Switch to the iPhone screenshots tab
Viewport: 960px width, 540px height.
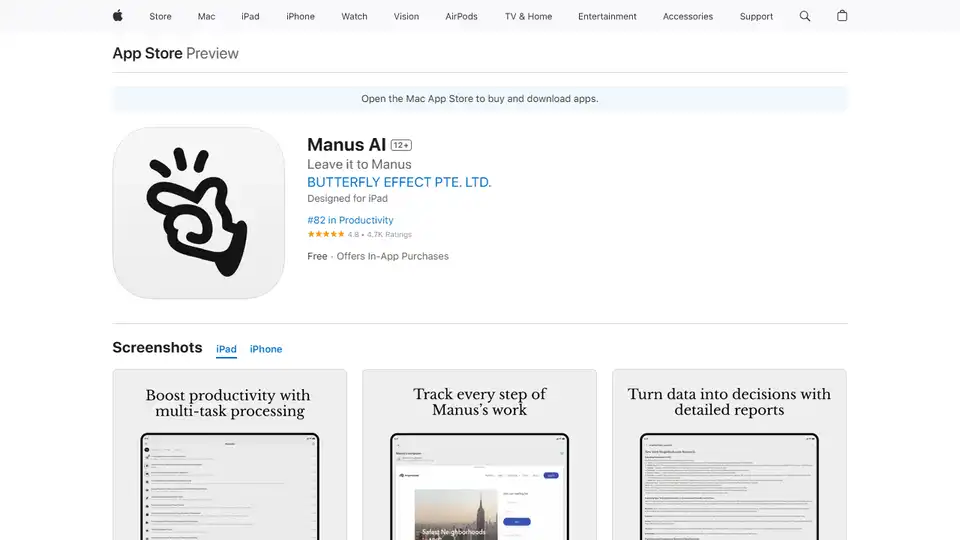pos(266,349)
